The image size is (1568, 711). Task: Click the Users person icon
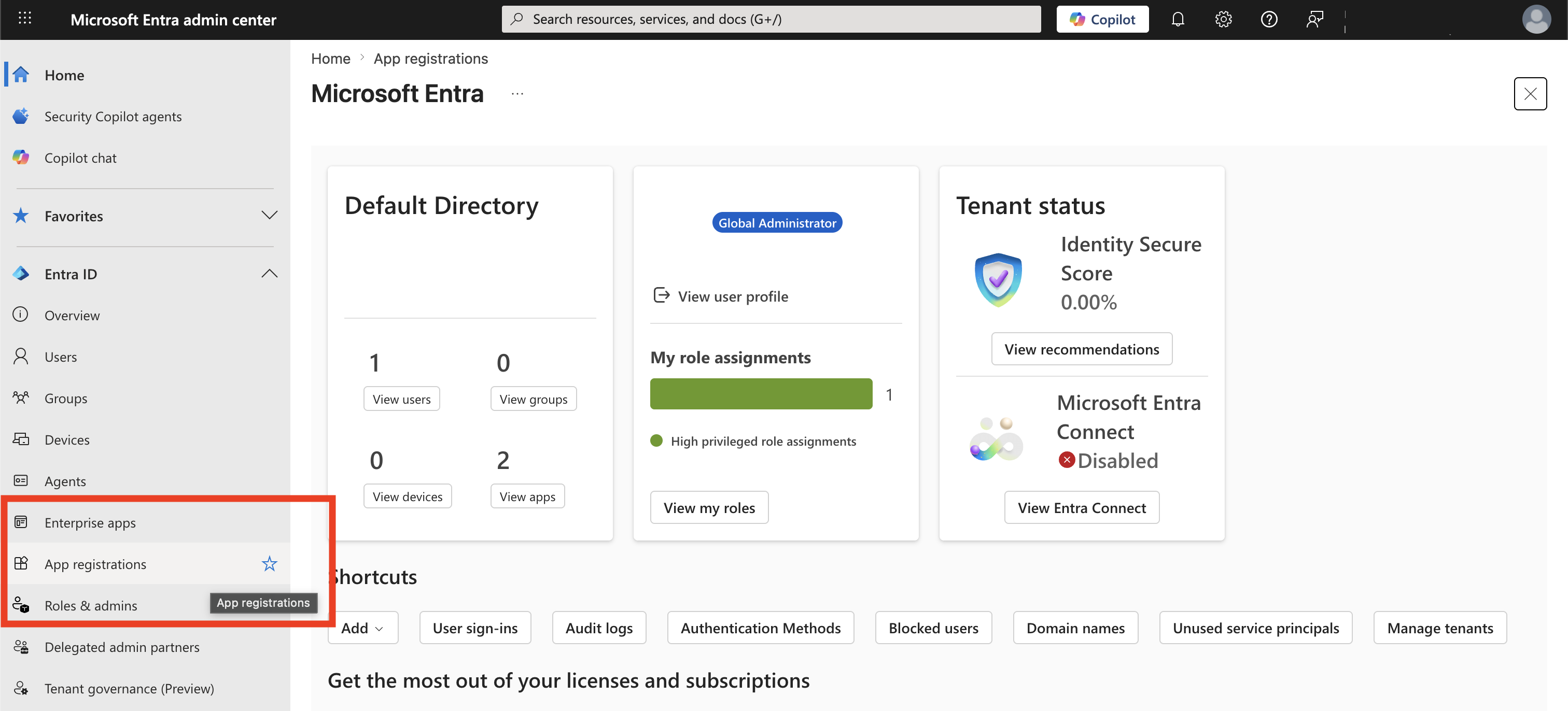click(x=21, y=357)
